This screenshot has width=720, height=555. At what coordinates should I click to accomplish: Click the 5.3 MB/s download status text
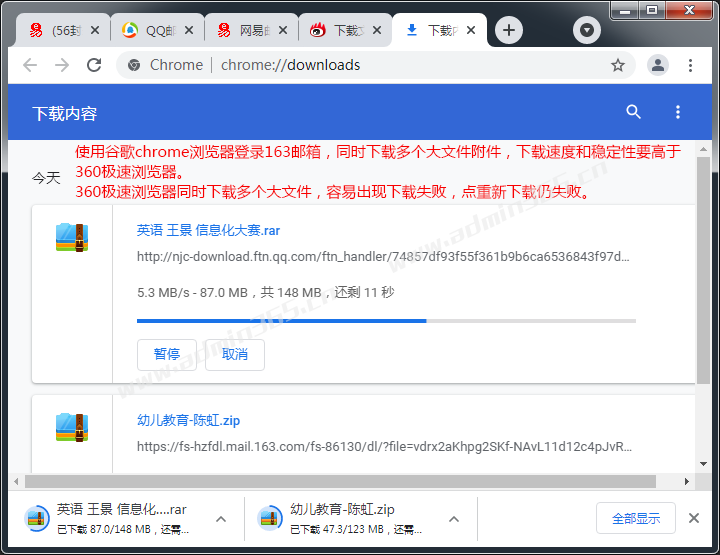click(x=265, y=292)
